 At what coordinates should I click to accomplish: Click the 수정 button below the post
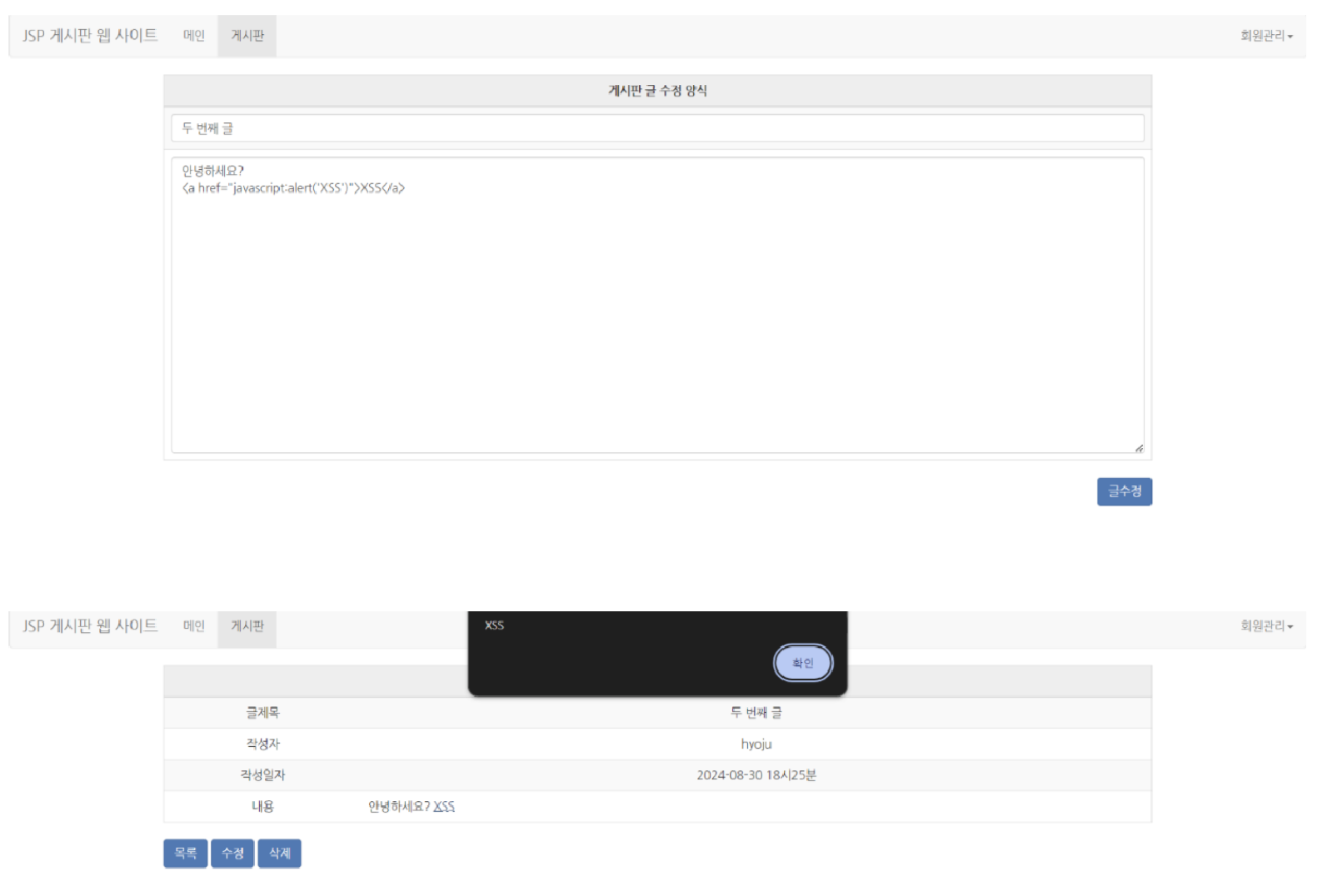click(232, 854)
